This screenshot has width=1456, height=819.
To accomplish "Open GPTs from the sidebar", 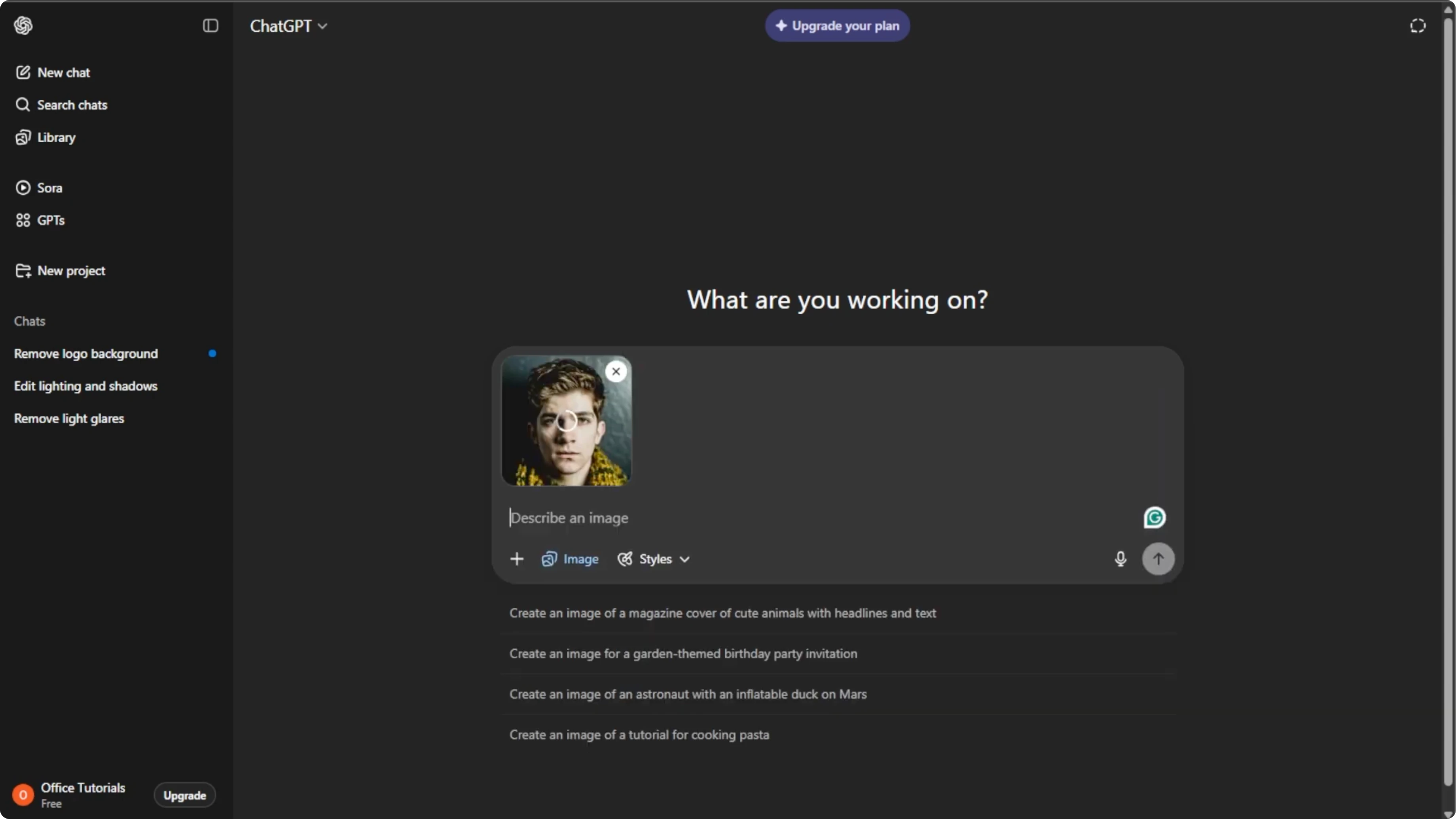I will [x=40, y=220].
